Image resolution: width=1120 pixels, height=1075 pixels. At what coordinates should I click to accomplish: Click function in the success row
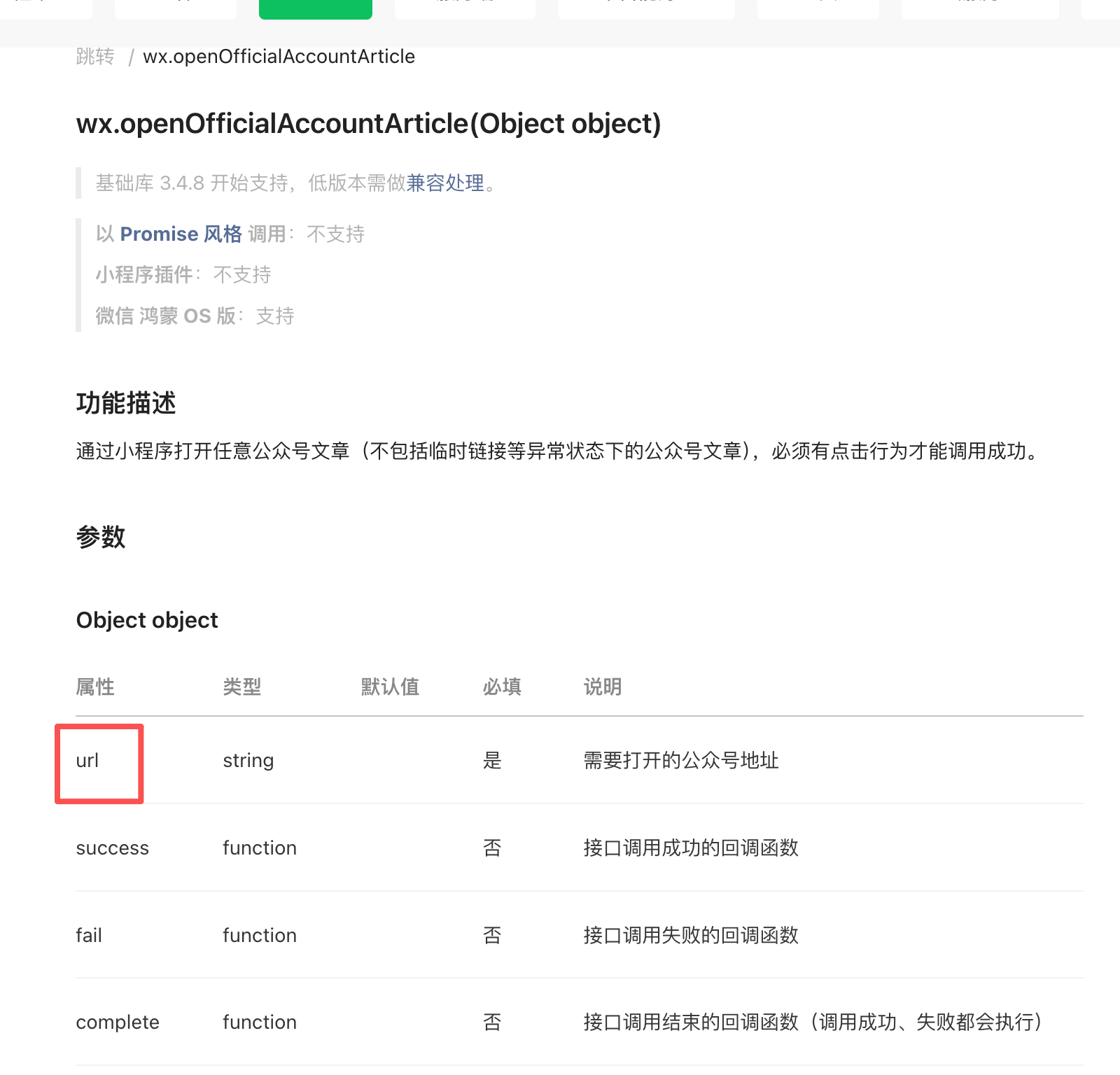click(x=260, y=848)
